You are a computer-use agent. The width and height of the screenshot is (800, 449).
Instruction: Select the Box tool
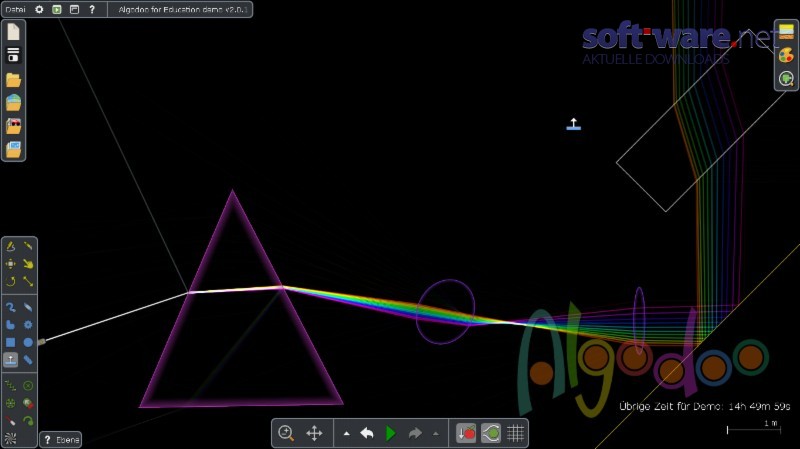pyautogui.click(x=10, y=342)
